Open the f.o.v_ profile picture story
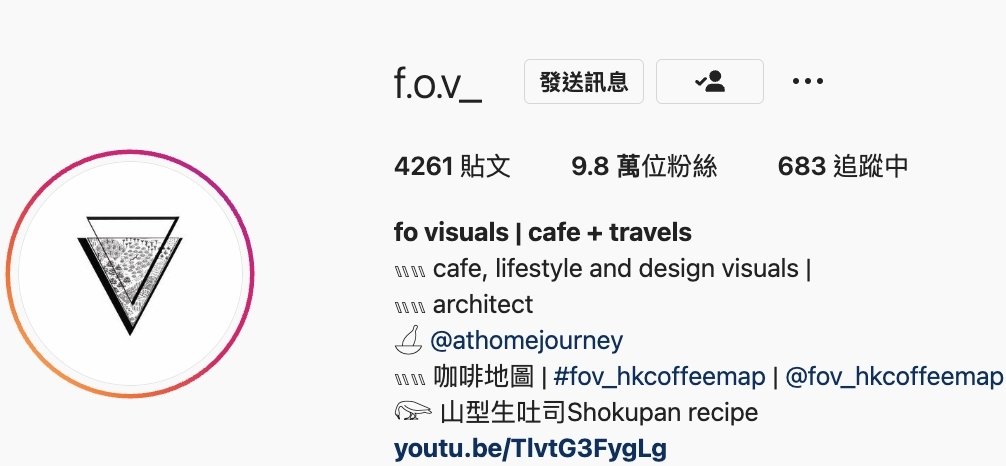Image resolution: width=1006 pixels, height=466 pixels. click(x=130, y=274)
